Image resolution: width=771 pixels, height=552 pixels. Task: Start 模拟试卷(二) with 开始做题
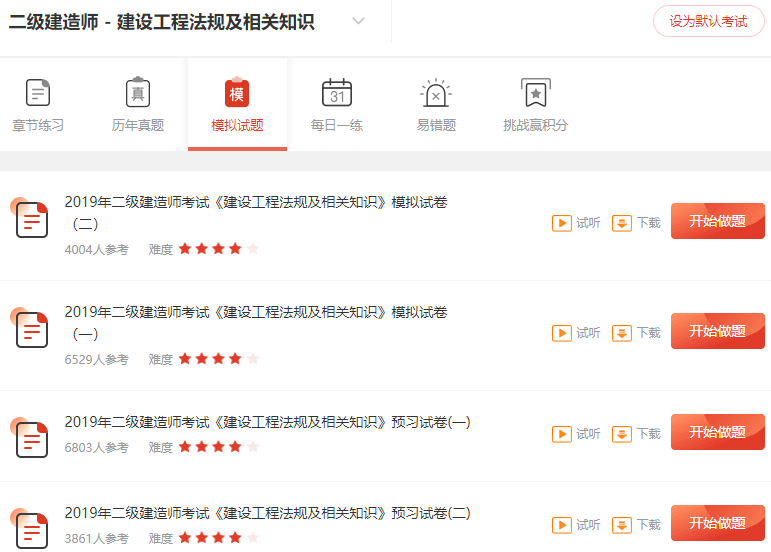pyautogui.click(x=717, y=221)
